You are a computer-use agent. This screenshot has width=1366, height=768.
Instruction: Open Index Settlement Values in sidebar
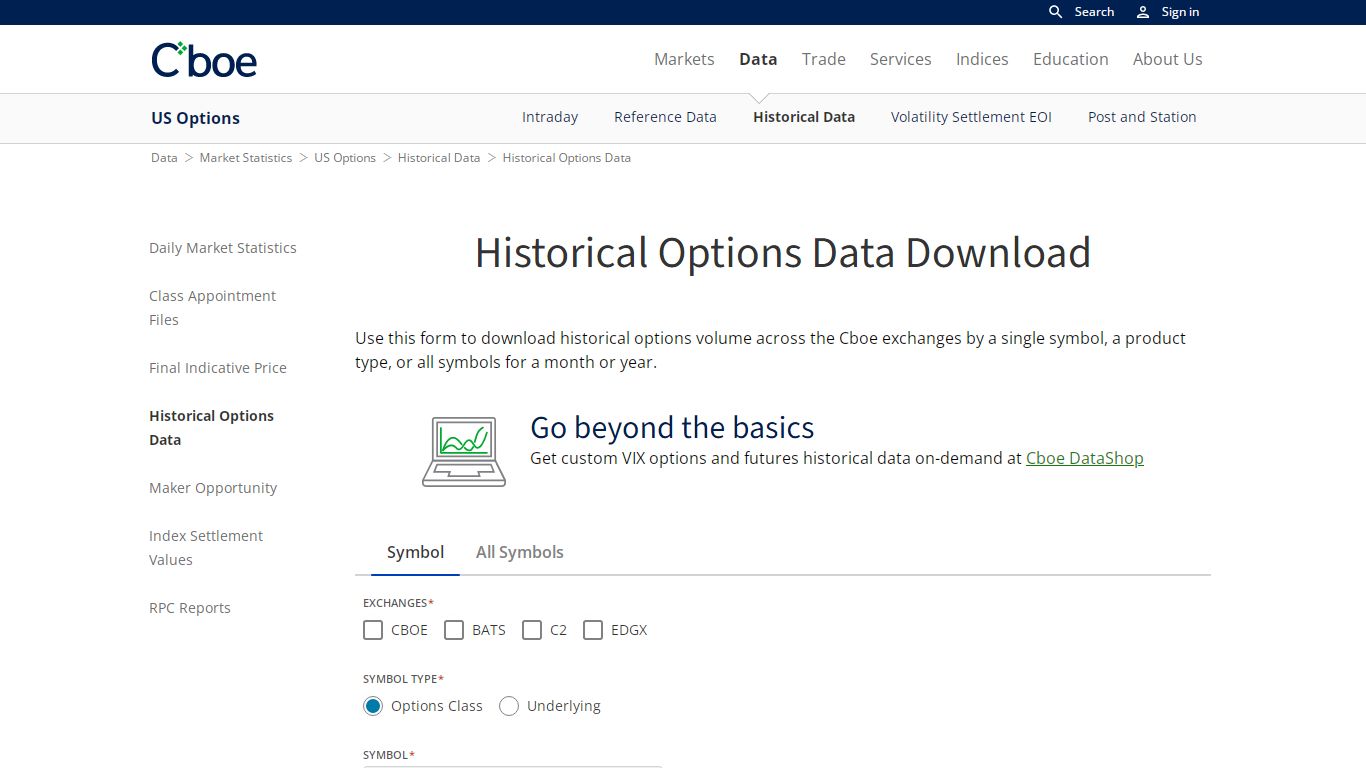pyautogui.click(x=206, y=548)
